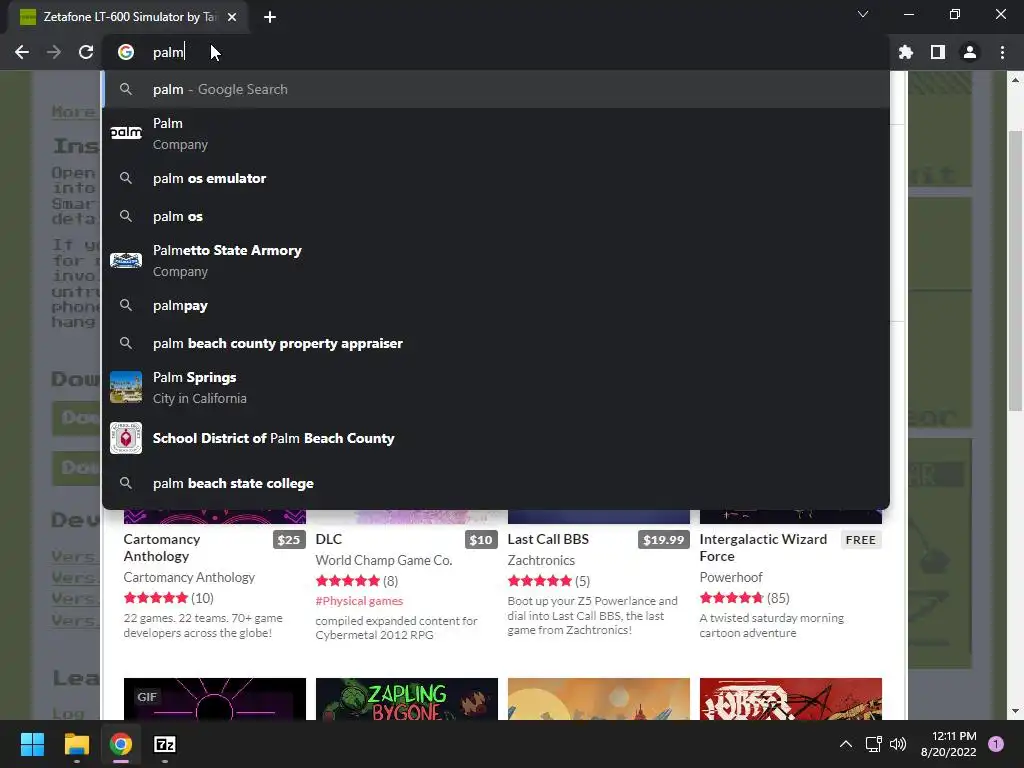
Task: Click the $19.99 price badge
Action: [x=664, y=540]
